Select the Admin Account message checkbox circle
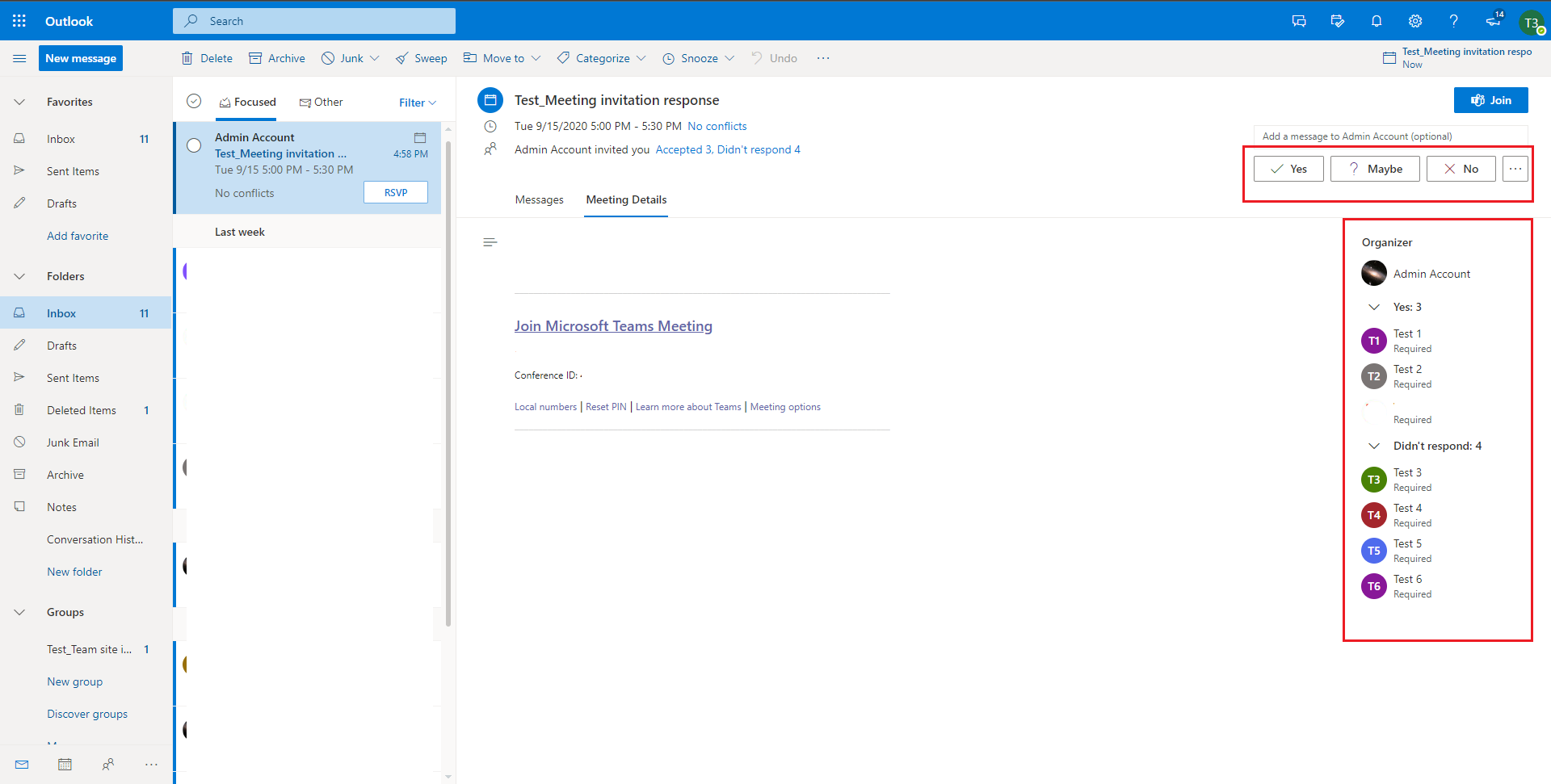Screen dimensions: 1551x784 tap(194, 145)
